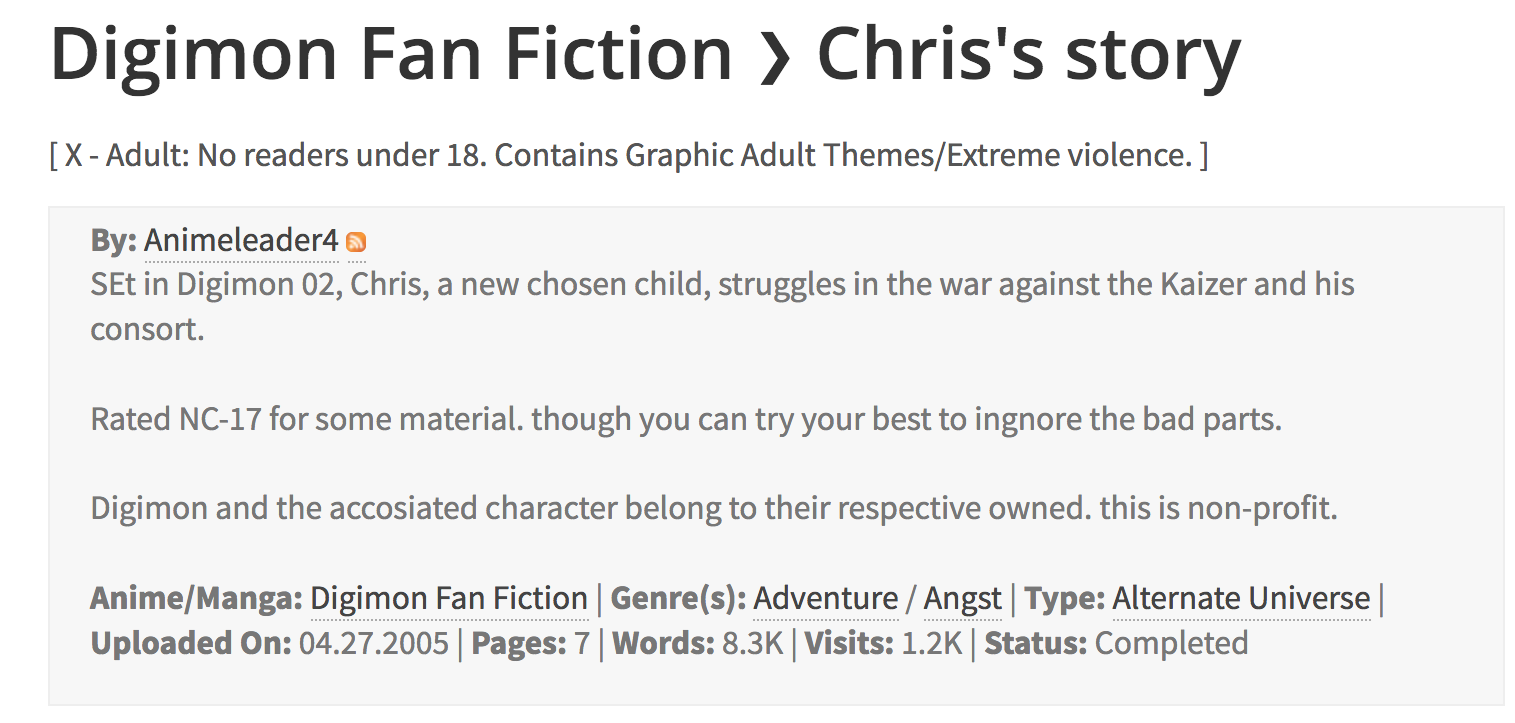Viewport: 1515px width, 723px height.
Task: Select the Angst genre link
Action: [962, 598]
